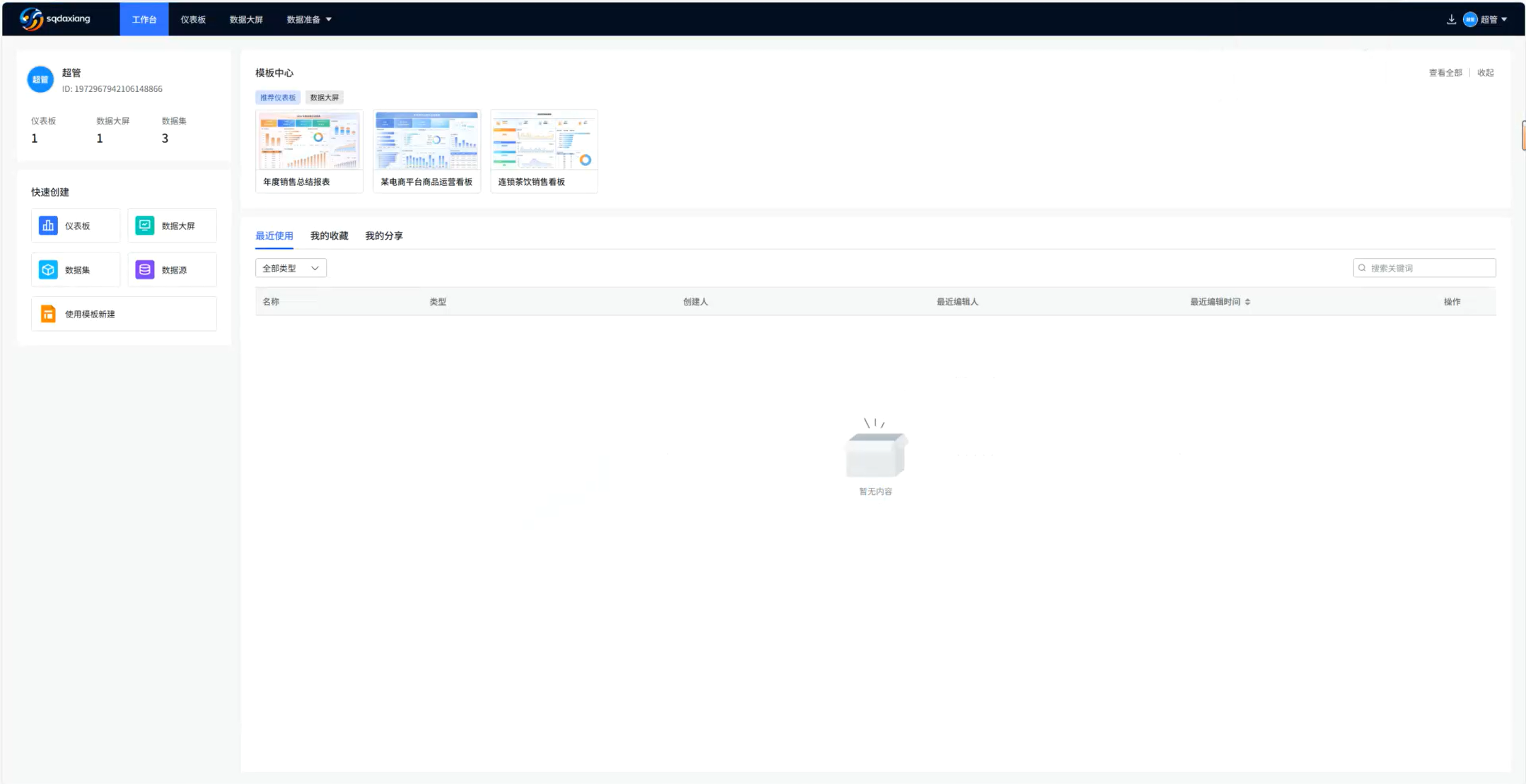Click the blue user avatar in the profile card
This screenshot has height=784, width=1526.
40,79
